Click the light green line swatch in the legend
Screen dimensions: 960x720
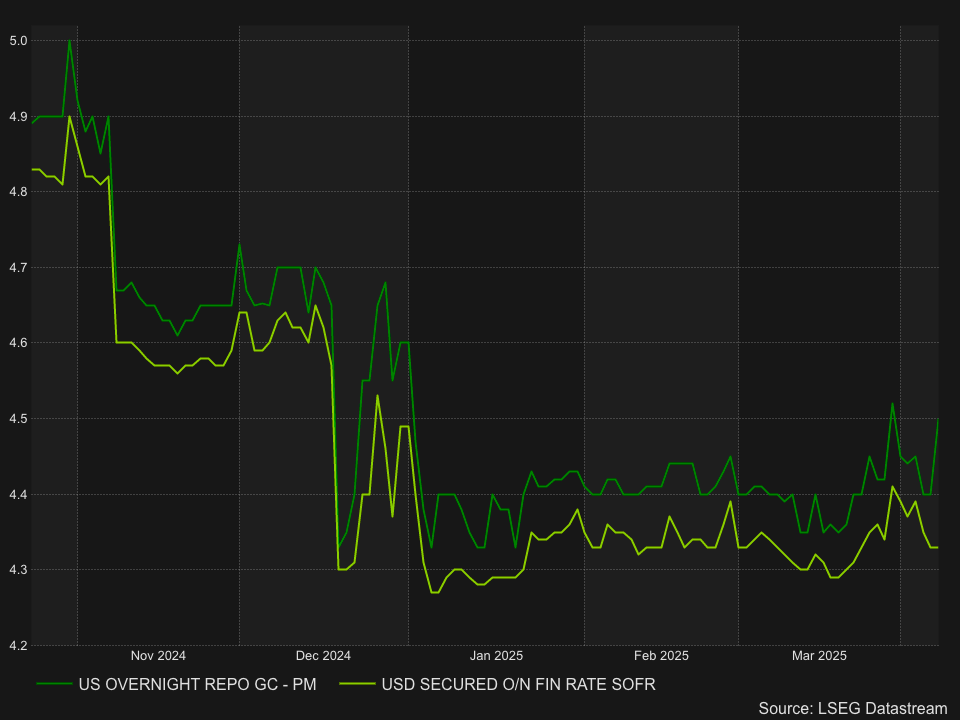pyautogui.click(x=358, y=685)
